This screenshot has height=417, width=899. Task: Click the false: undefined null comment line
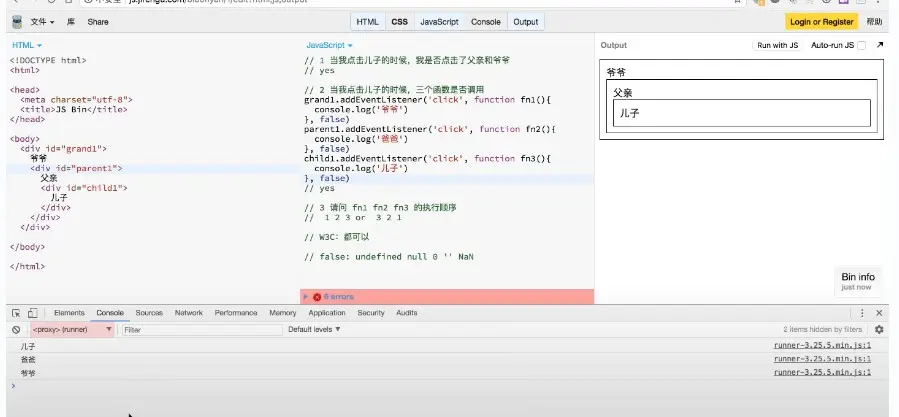coord(389,257)
